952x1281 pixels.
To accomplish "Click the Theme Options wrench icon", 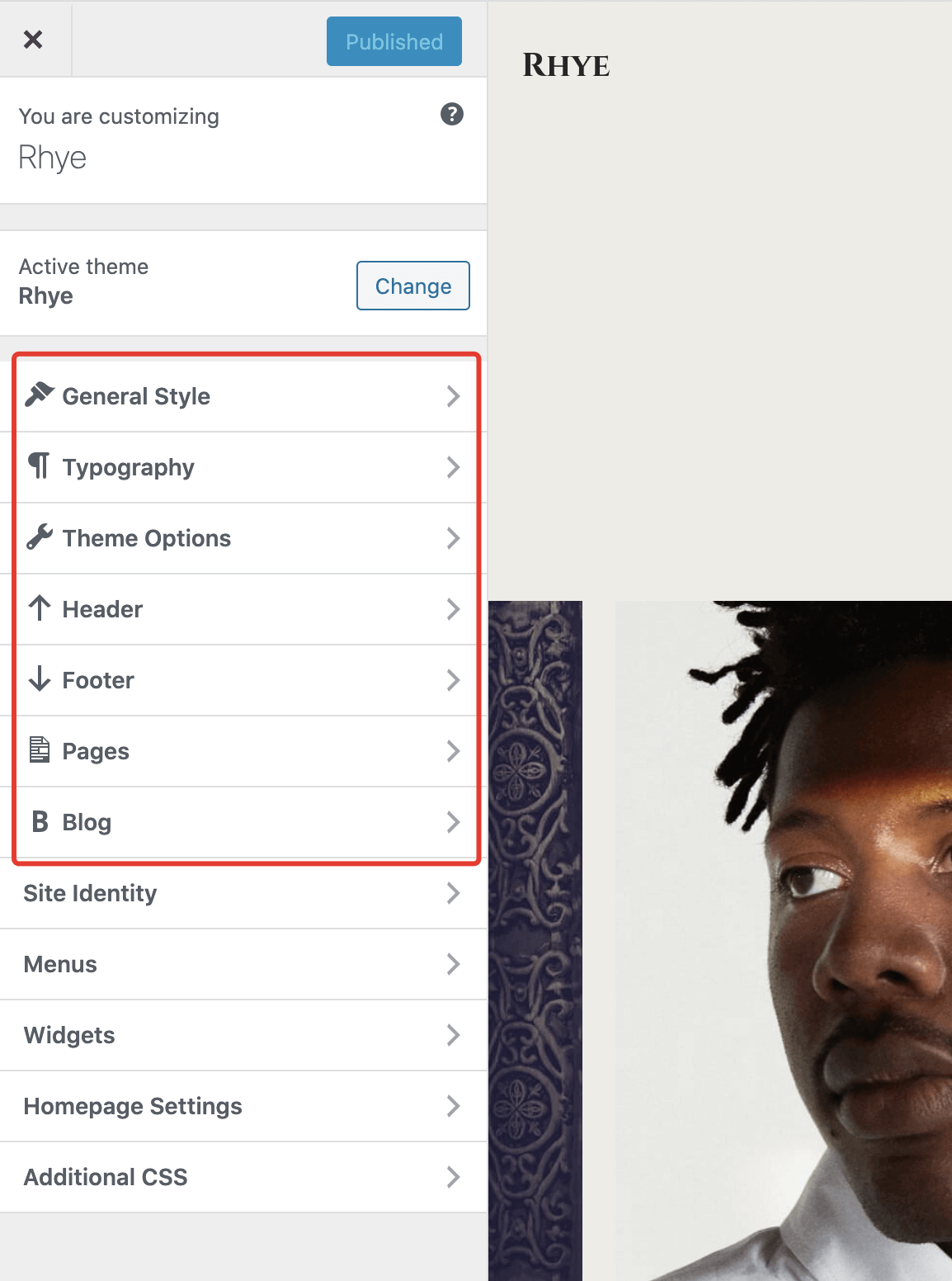I will (40, 537).
